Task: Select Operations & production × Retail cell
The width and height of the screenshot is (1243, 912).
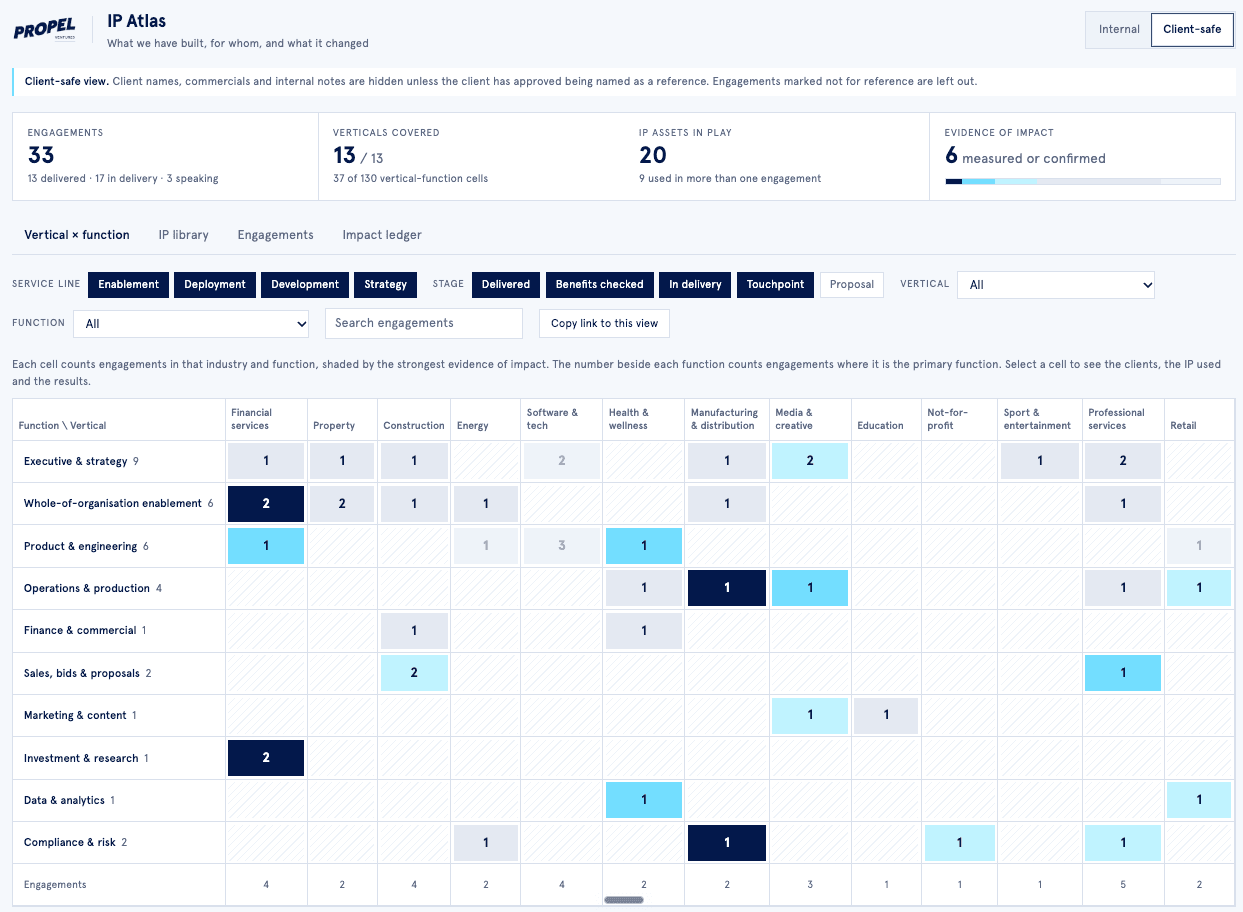Action: 1199,588
